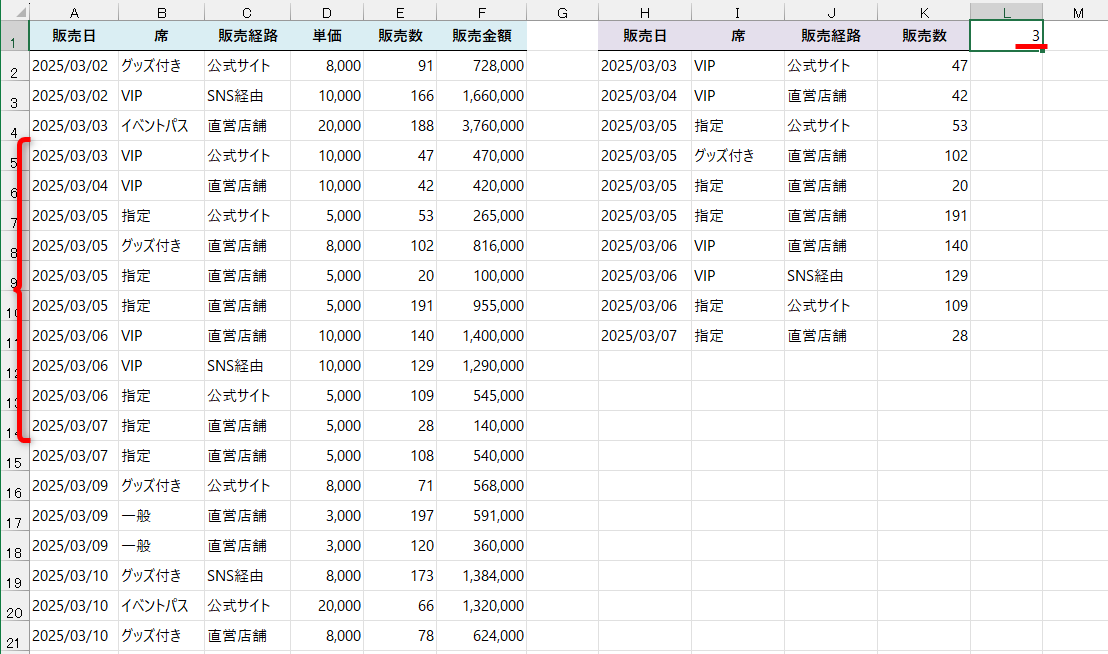Click SNS経由 in row 3
Screen dimensions: 1108x654
click(x=247, y=96)
